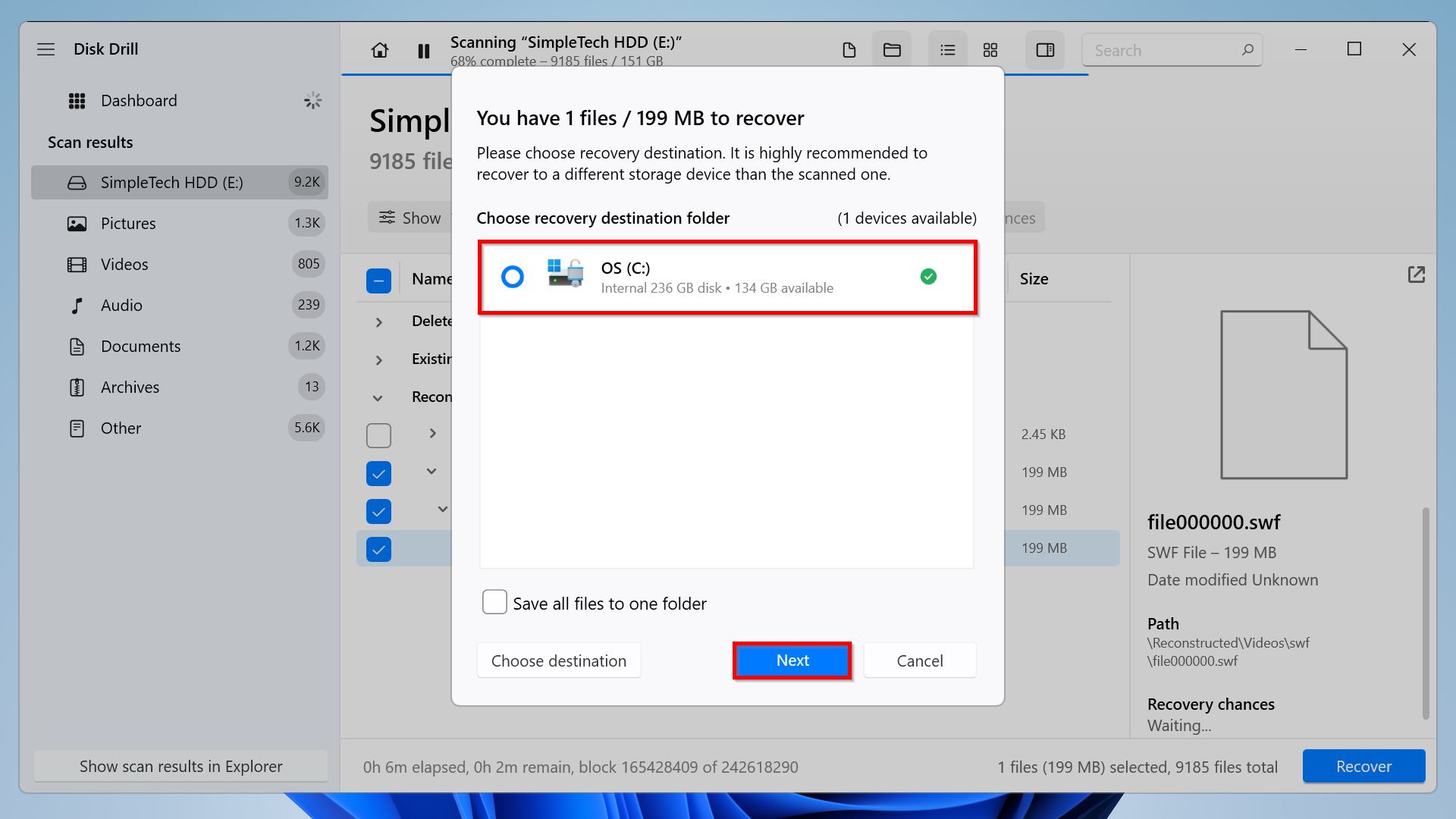Select list view layout icon

(x=948, y=50)
